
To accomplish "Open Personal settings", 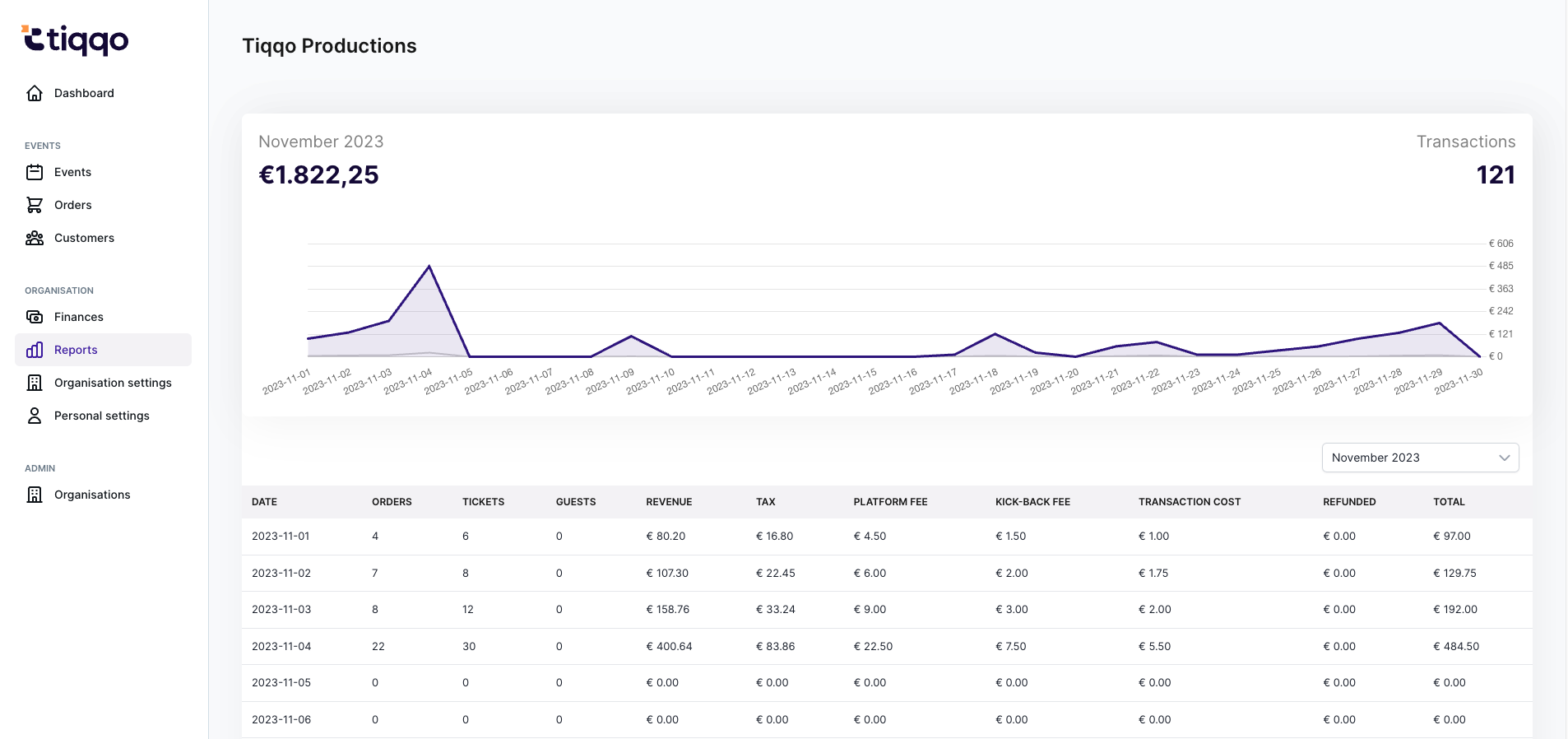I will point(104,416).
